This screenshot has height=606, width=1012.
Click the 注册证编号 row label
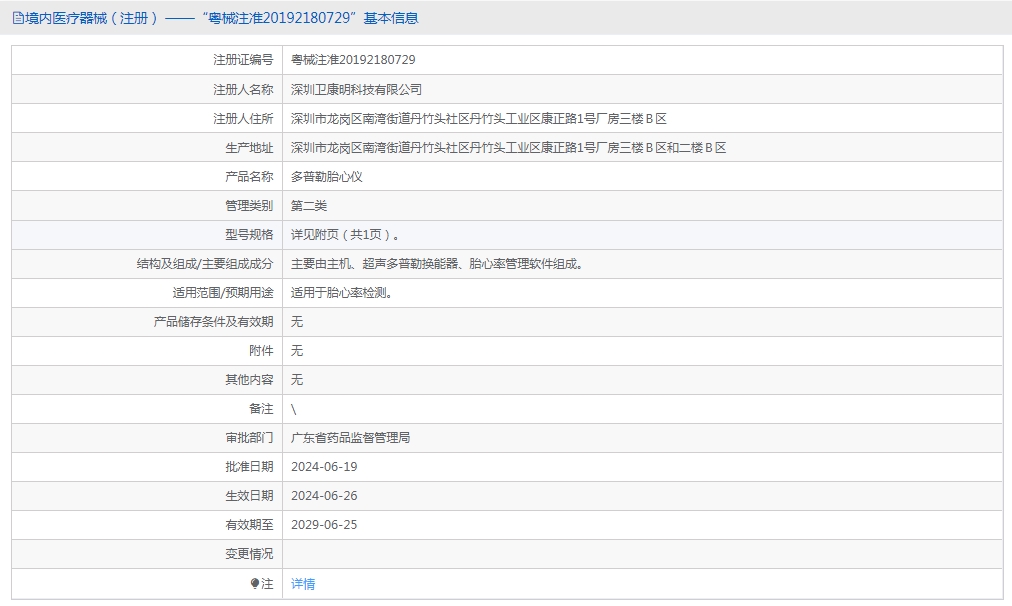point(243,60)
